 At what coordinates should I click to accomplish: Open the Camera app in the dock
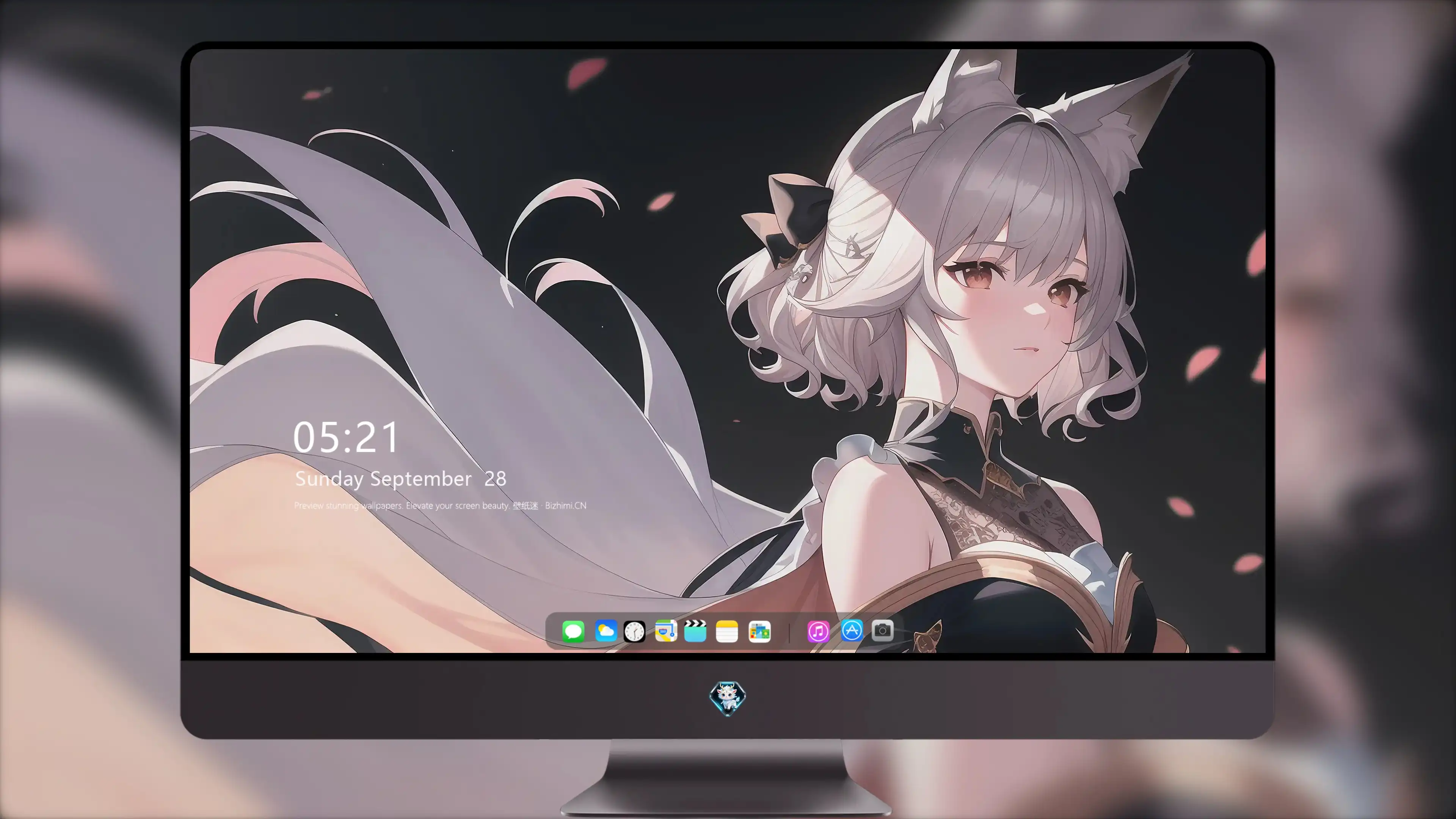pos(882,630)
